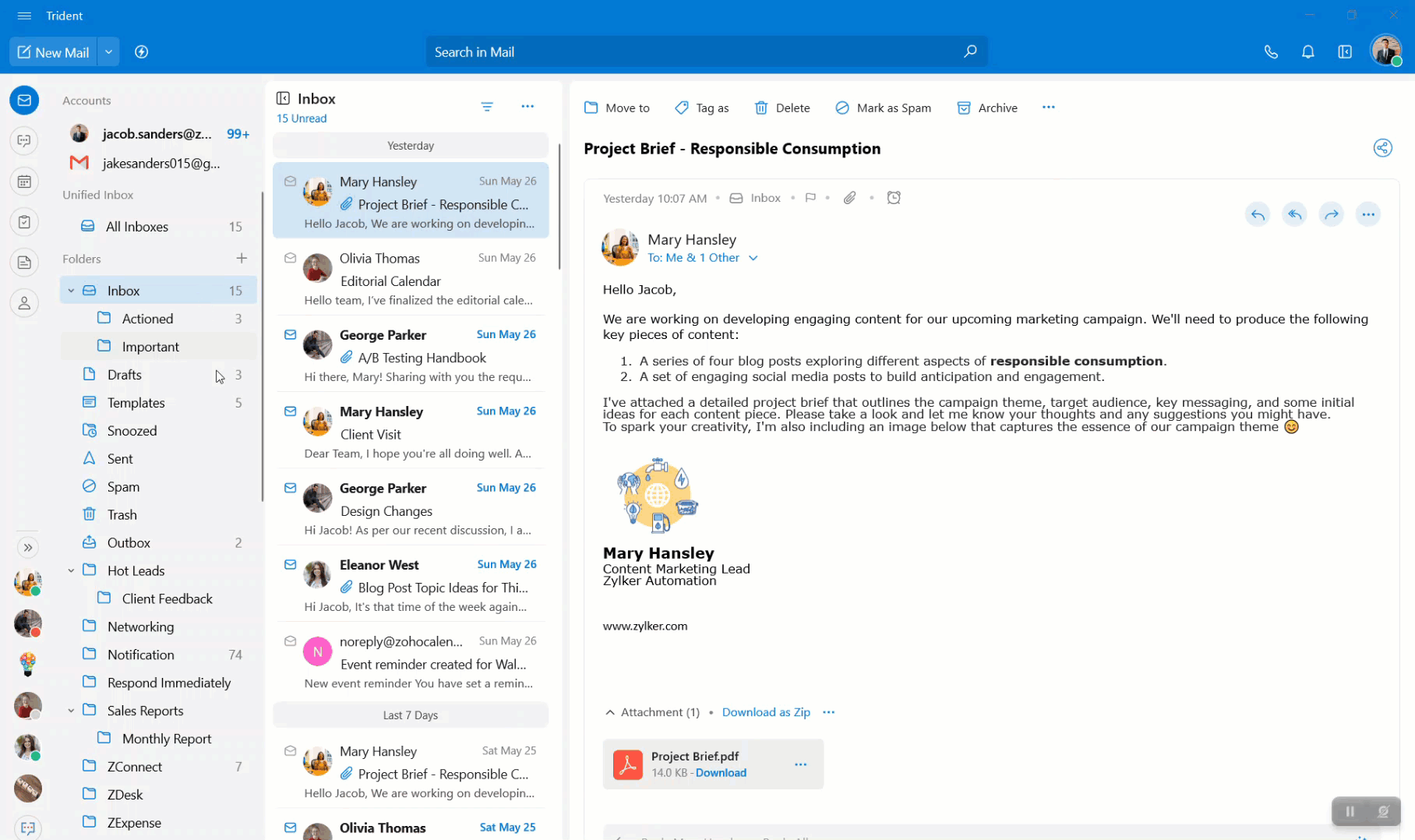Select jacob.sanders account
This screenshot has width=1415, height=840.
158,134
